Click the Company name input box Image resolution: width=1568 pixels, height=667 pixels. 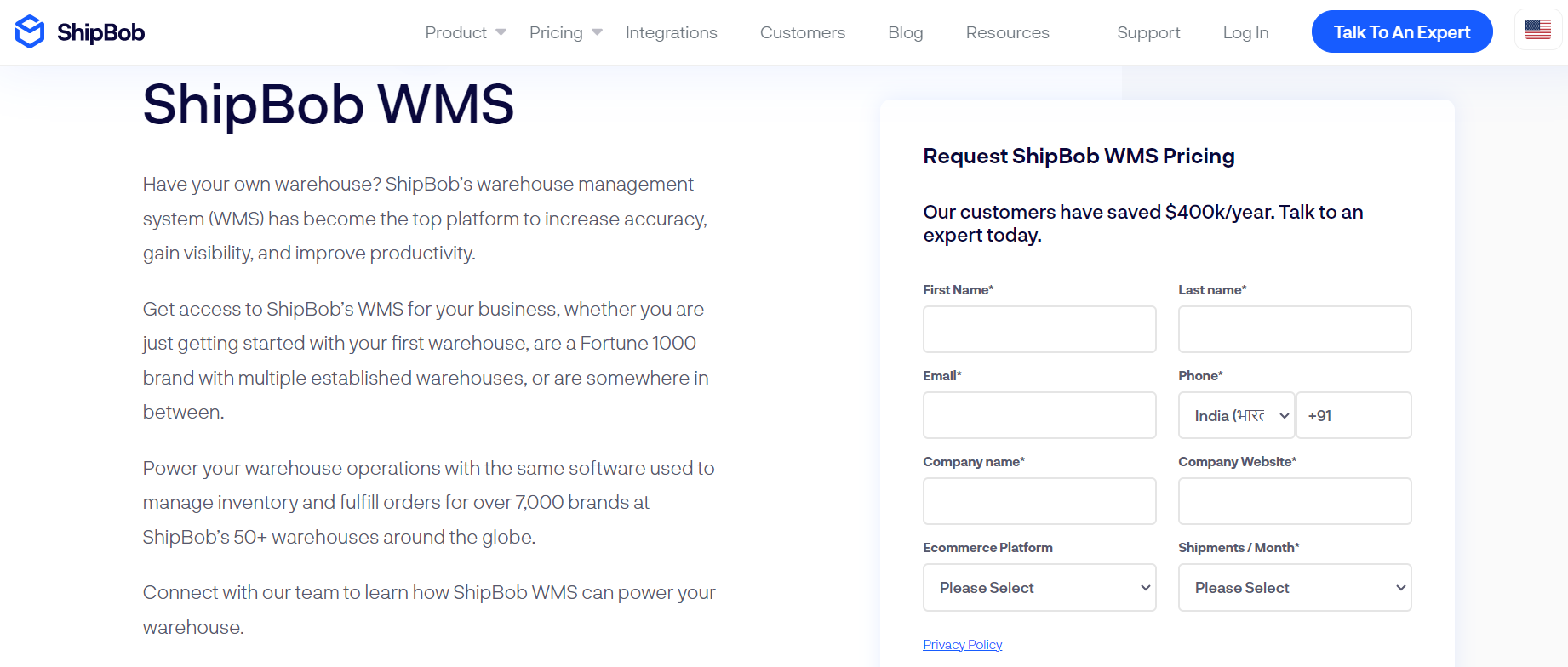point(1039,501)
